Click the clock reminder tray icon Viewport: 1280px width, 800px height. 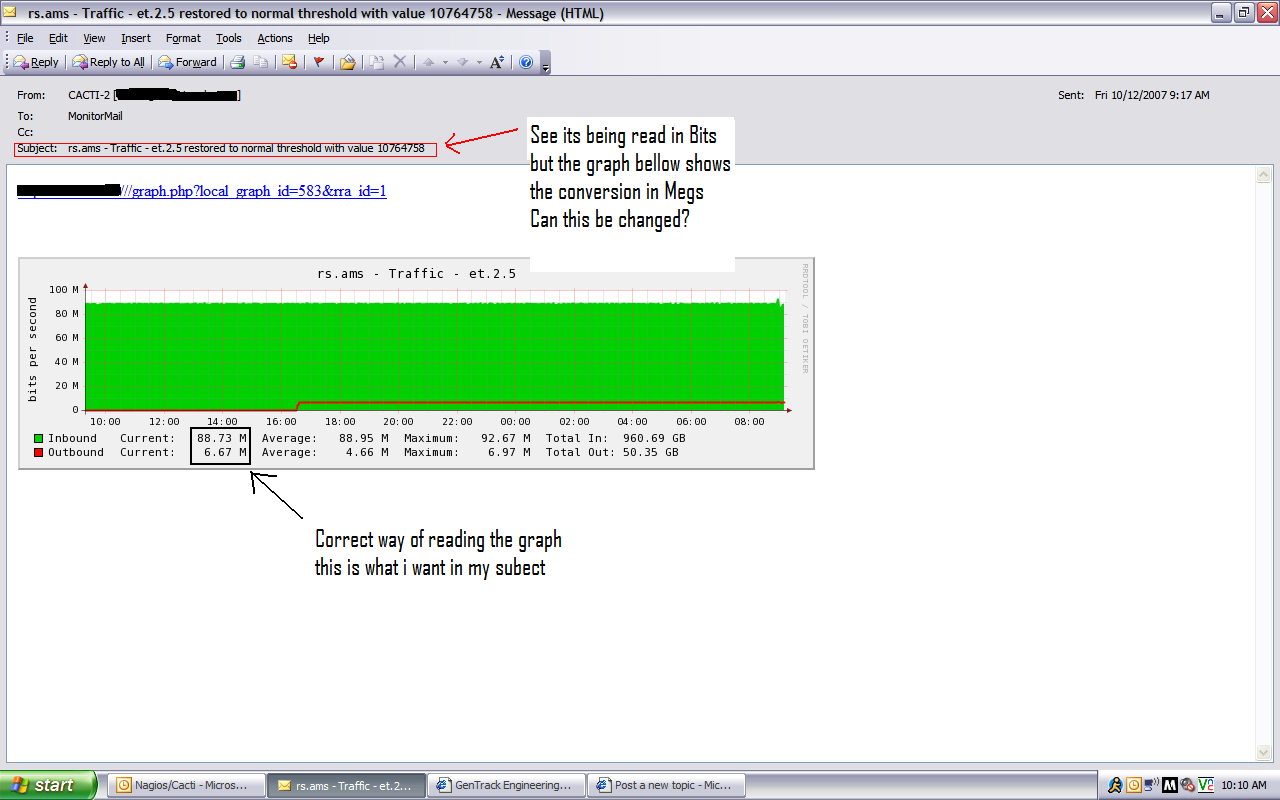tap(1134, 785)
